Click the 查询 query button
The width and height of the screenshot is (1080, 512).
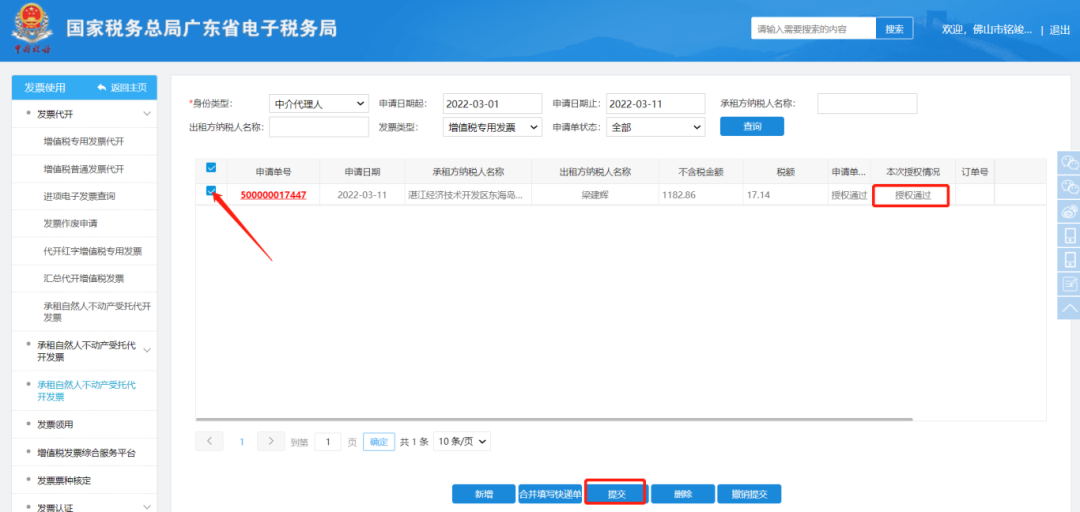[x=752, y=127]
